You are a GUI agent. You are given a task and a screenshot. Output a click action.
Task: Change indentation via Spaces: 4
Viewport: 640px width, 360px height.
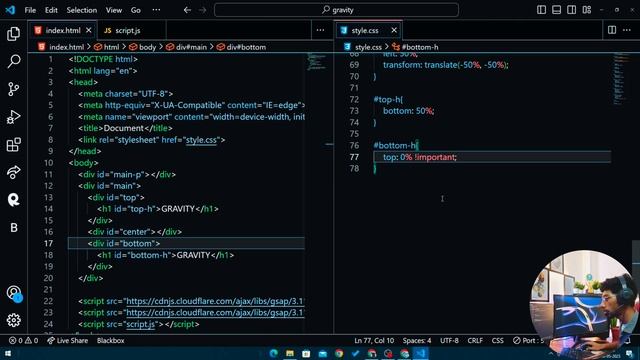(x=417, y=340)
